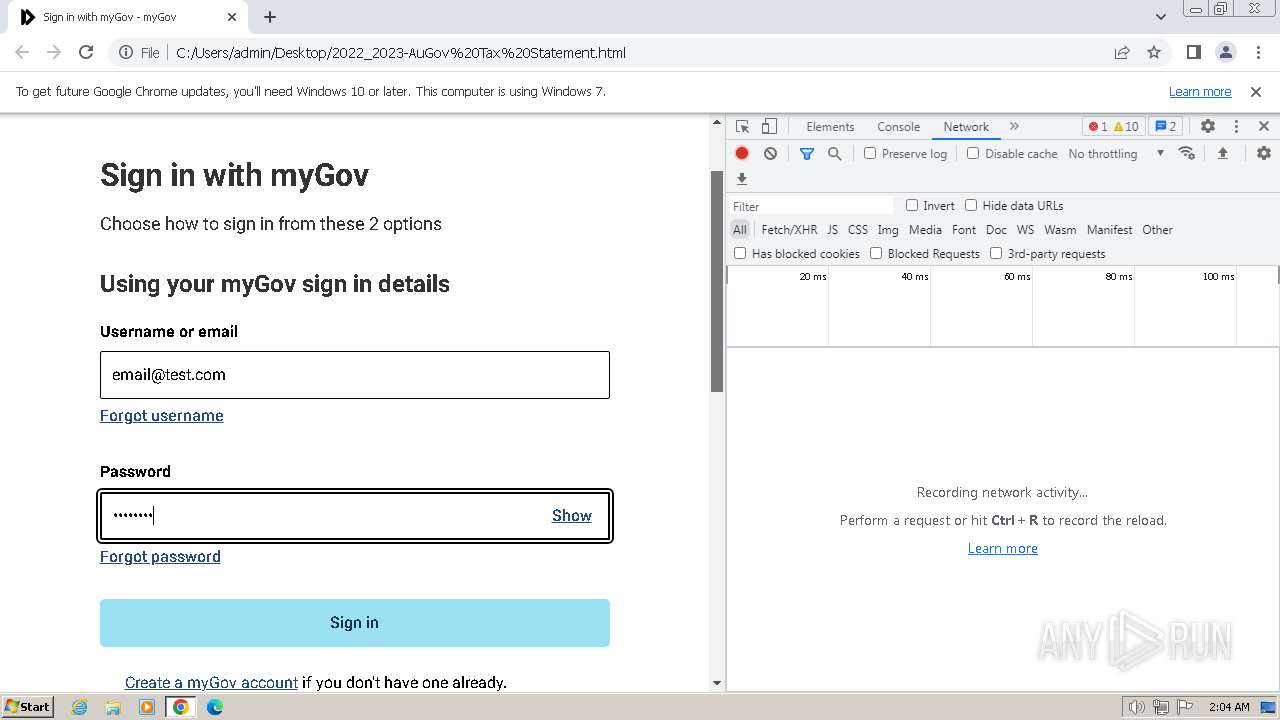Open the issues counter badge
Screen dimensions: 1280x720
click(x=1166, y=127)
